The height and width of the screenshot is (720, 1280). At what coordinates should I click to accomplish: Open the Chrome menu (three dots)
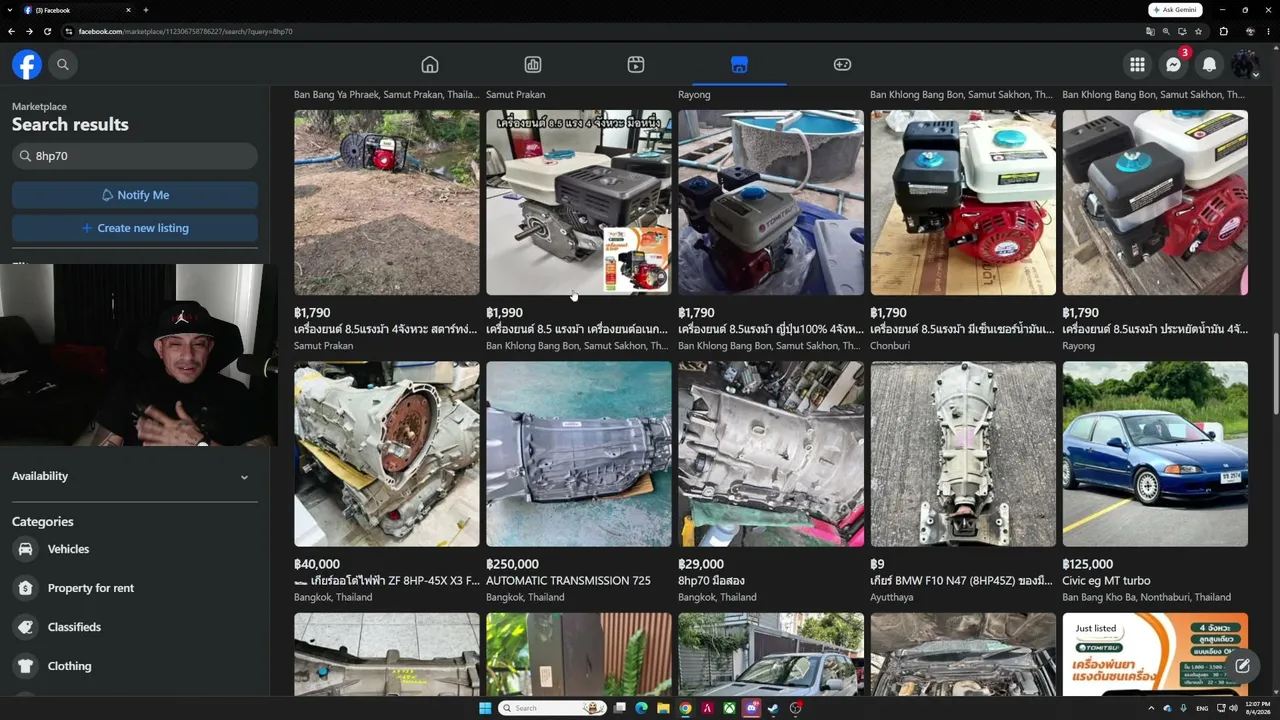coord(1267,31)
